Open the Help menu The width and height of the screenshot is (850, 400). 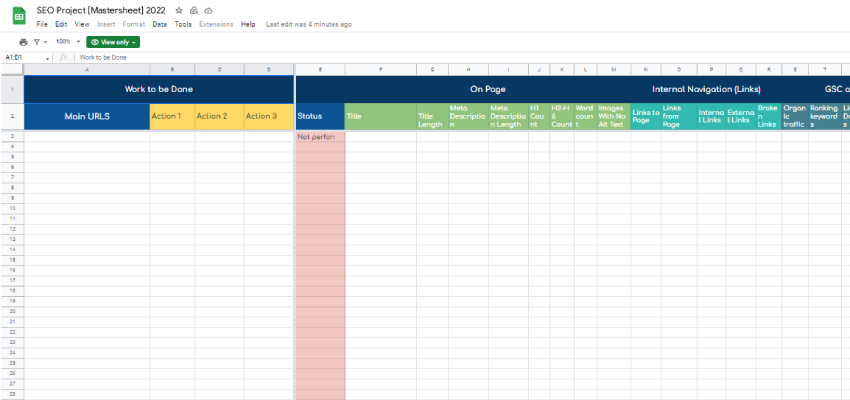click(x=248, y=24)
